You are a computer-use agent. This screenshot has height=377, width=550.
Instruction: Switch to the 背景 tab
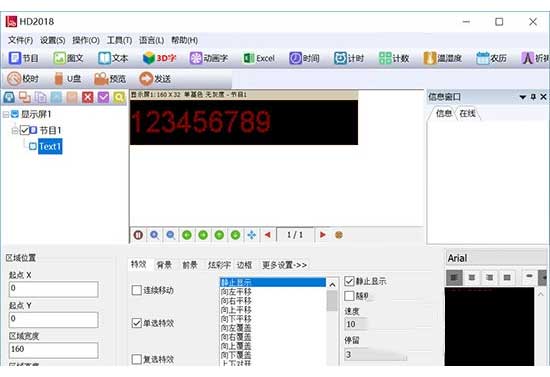pos(164,265)
